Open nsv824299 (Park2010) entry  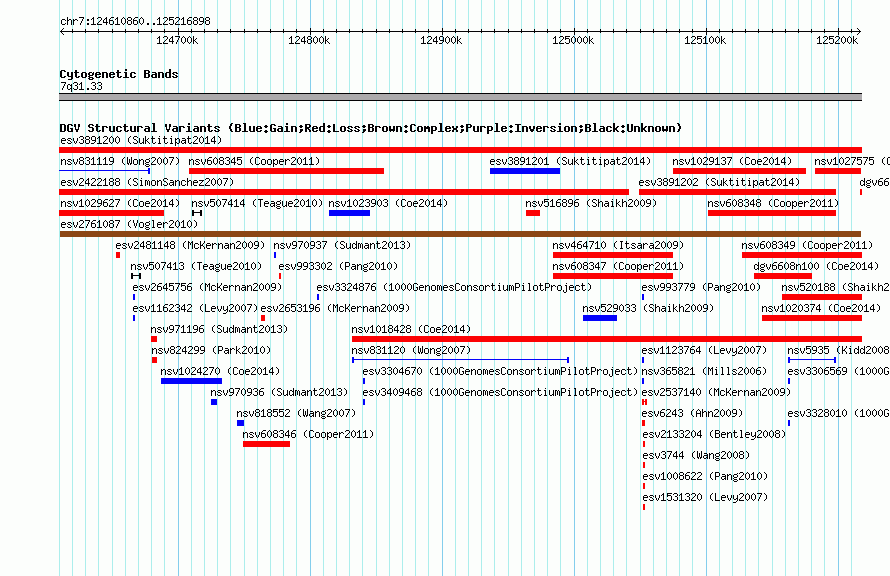pyautogui.click(x=211, y=350)
